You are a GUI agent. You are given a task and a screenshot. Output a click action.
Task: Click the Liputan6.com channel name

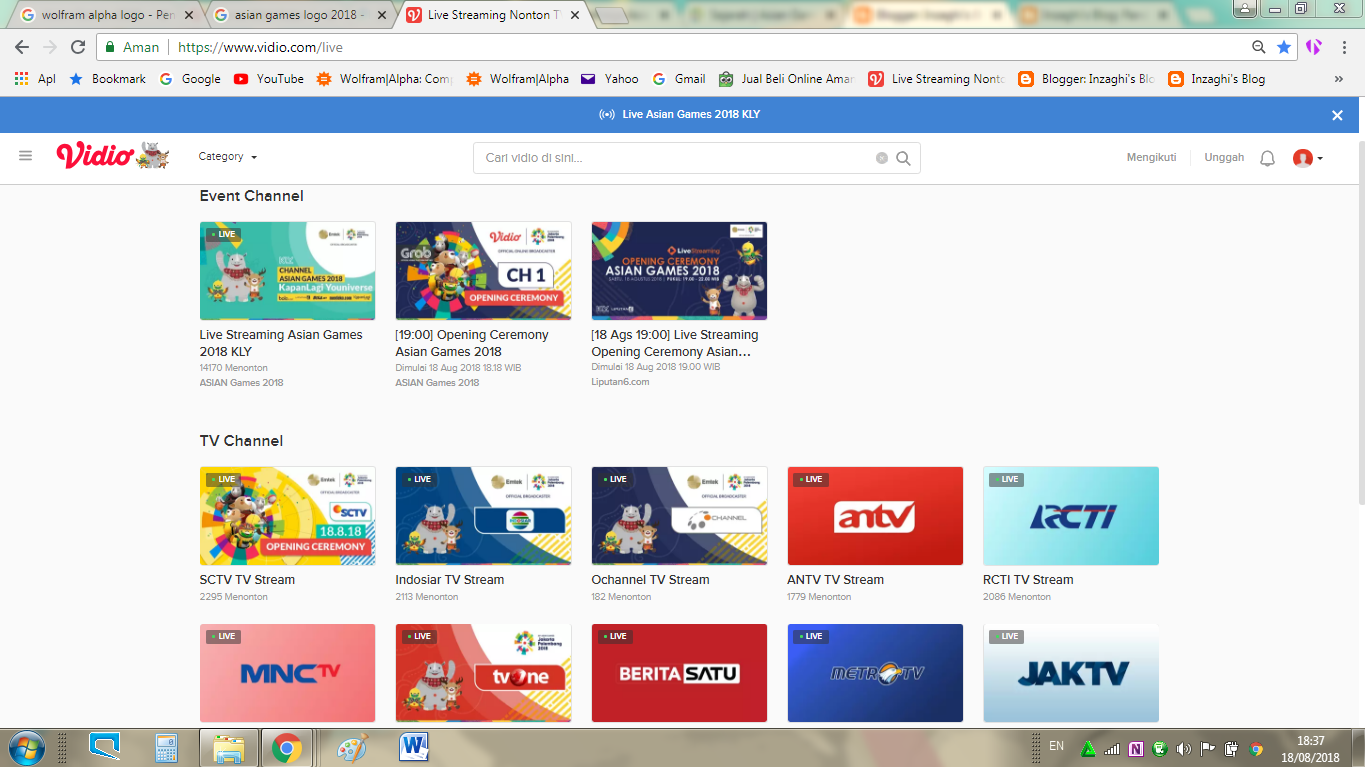(620, 382)
